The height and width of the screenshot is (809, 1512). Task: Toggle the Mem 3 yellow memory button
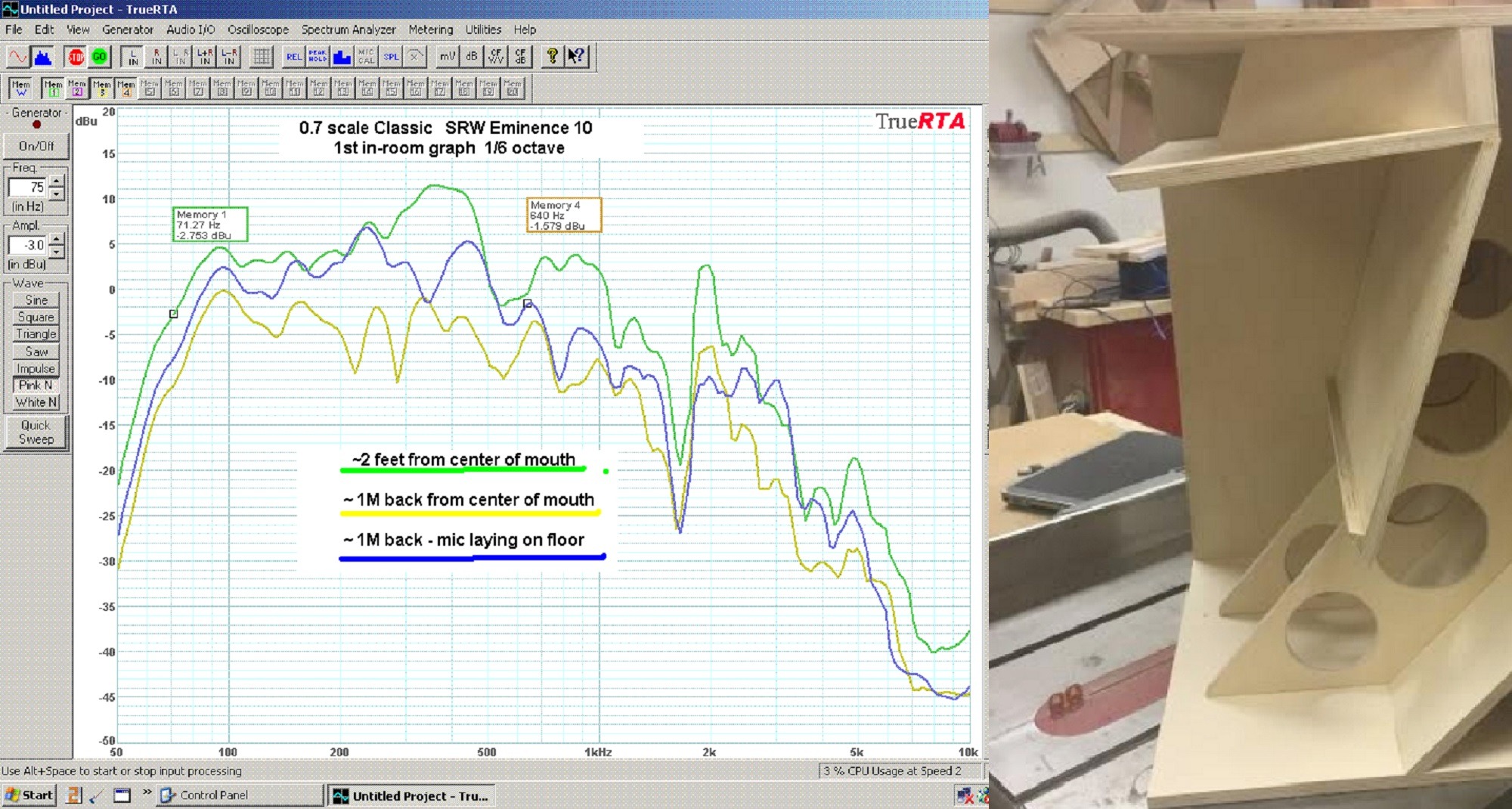101,88
